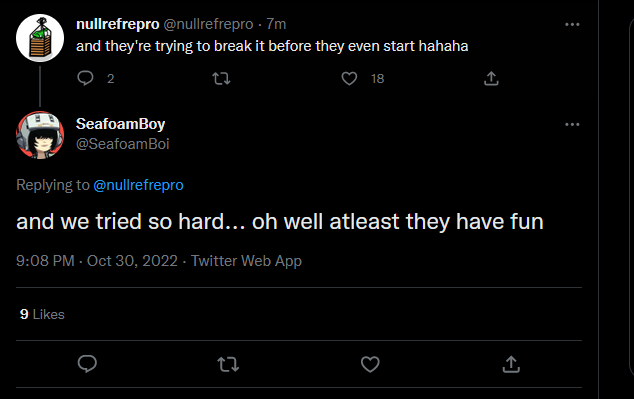The height and width of the screenshot is (399, 634).
Task: Open the @SeafoamBoi handle
Action: (123, 144)
